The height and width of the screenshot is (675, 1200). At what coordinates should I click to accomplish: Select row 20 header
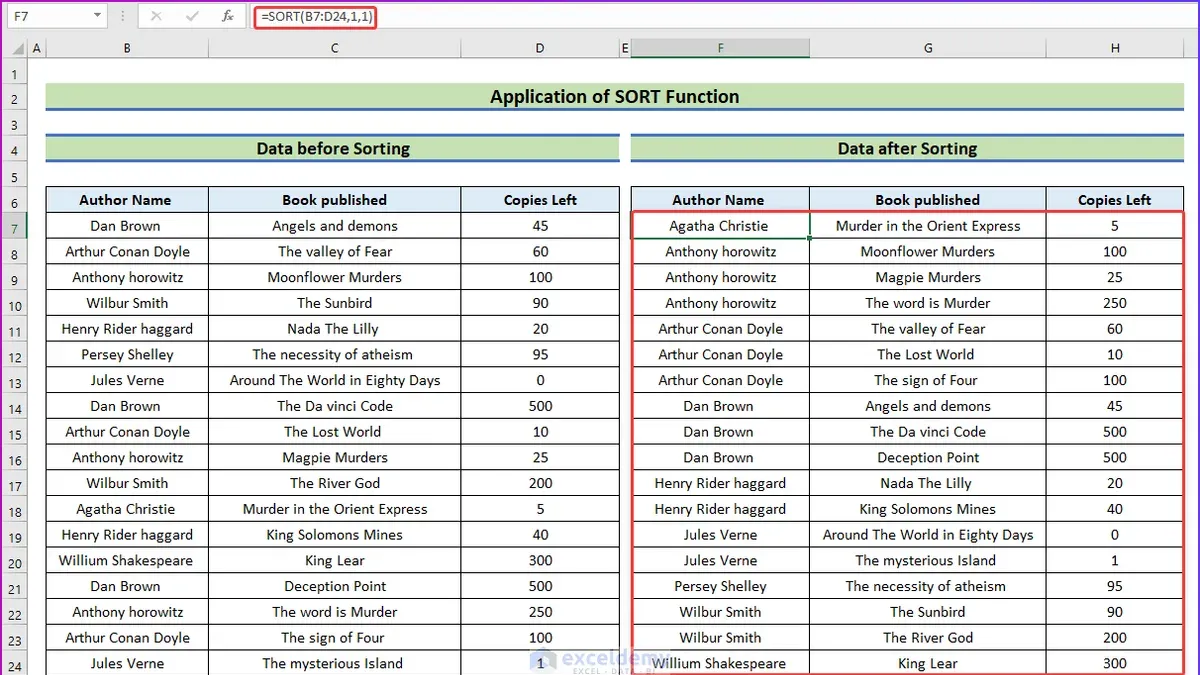(14, 561)
